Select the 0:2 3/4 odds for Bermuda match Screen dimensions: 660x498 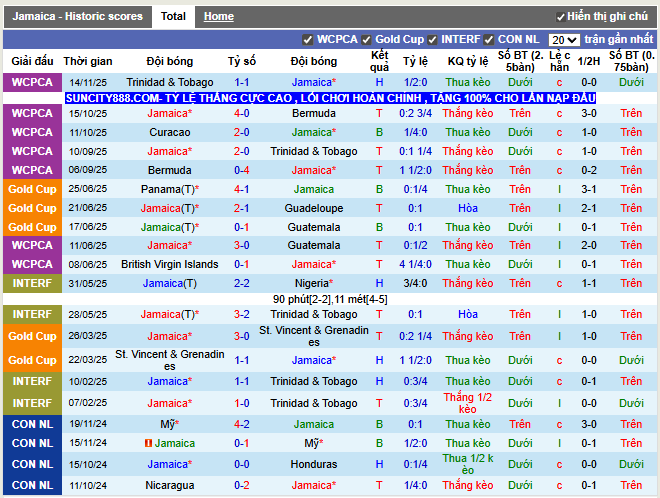tap(415, 113)
